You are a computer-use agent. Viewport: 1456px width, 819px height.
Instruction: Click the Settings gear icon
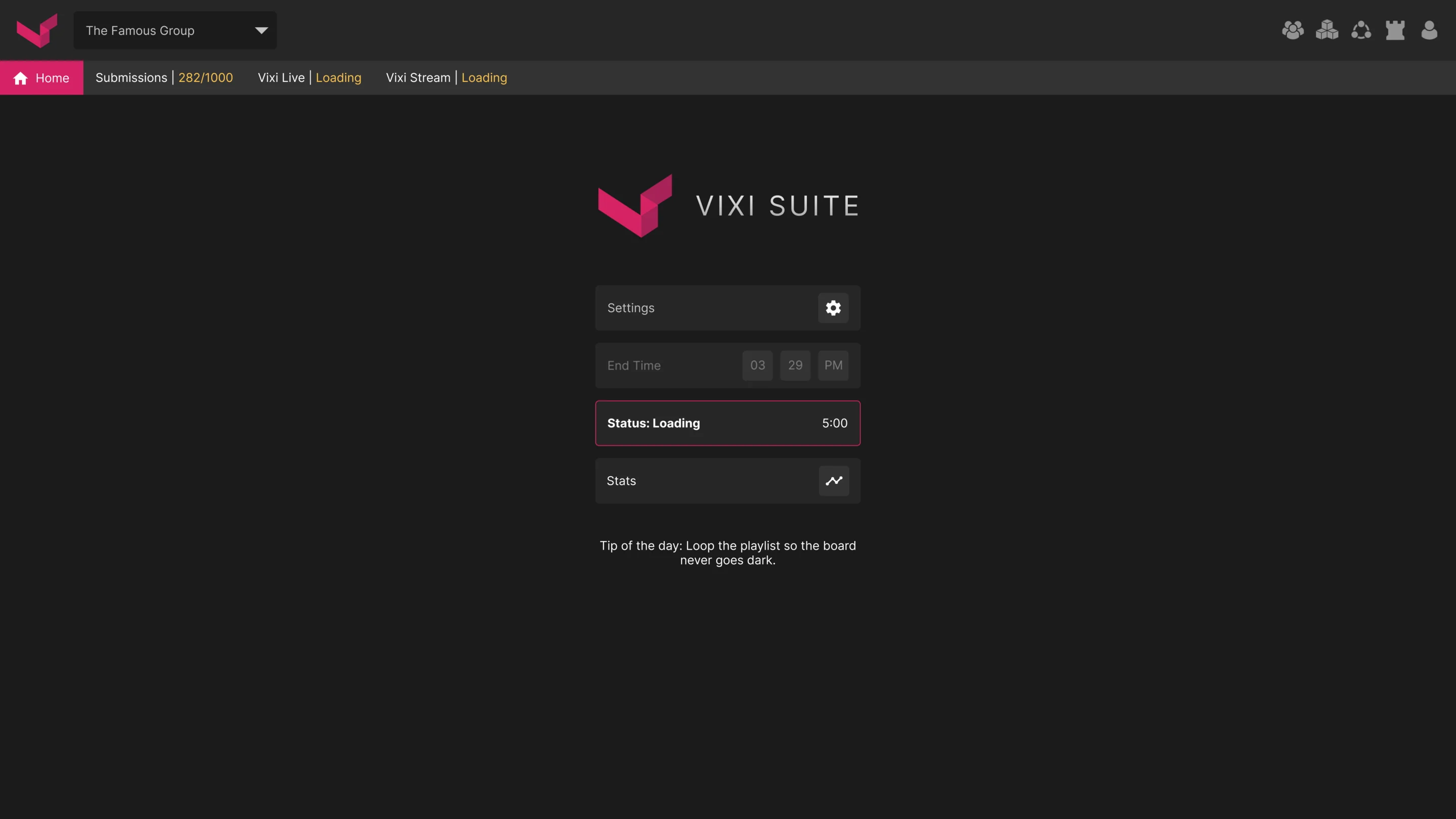click(833, 308)
